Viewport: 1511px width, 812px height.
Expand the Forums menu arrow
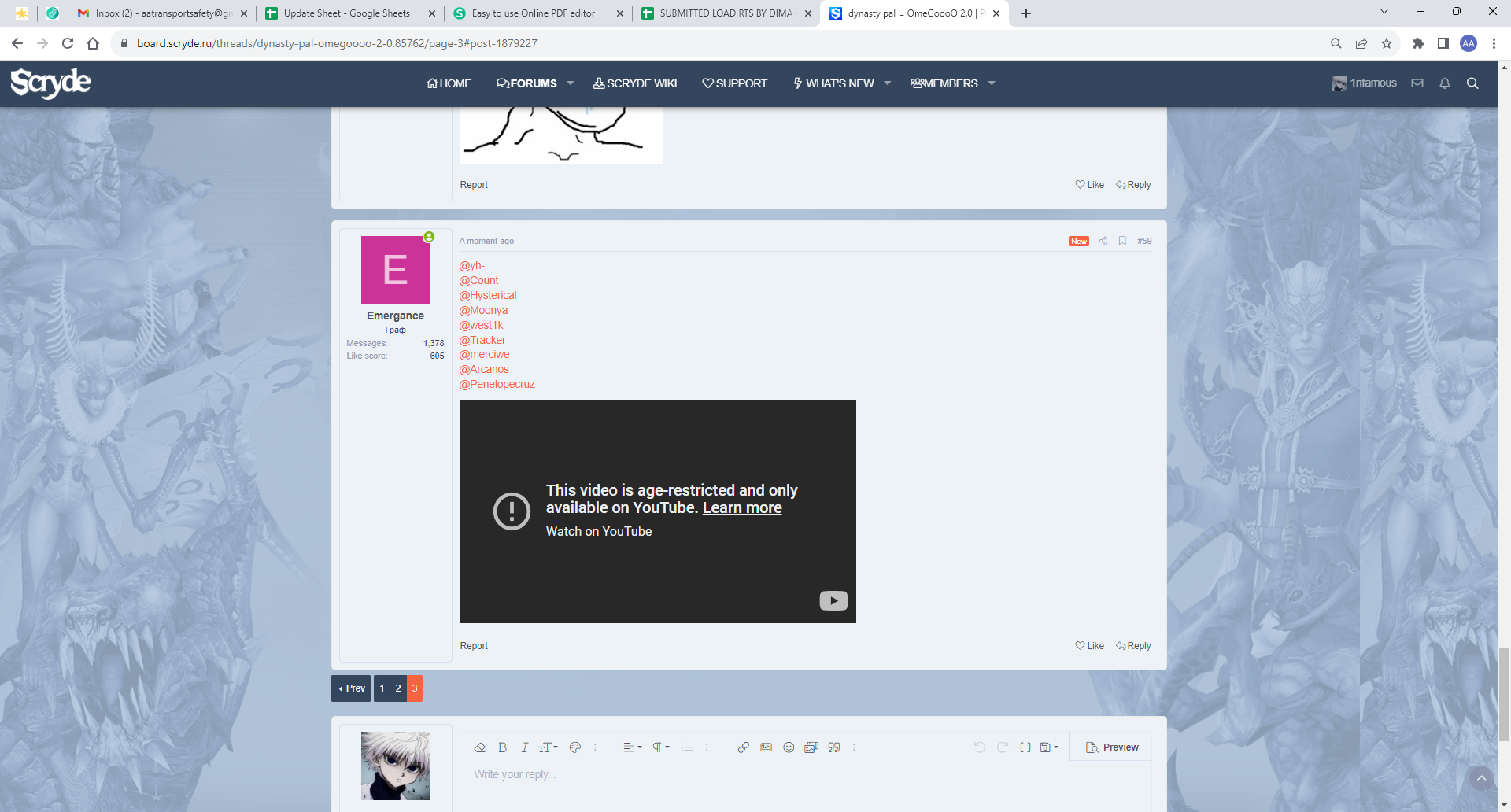coord(571,83)
